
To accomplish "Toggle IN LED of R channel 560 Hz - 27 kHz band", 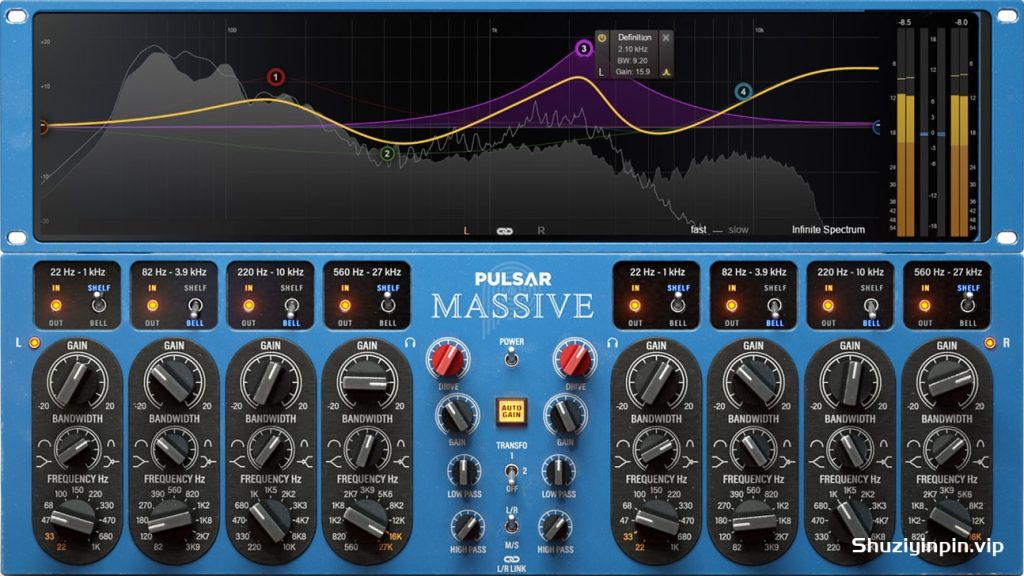I will (925, 305).
